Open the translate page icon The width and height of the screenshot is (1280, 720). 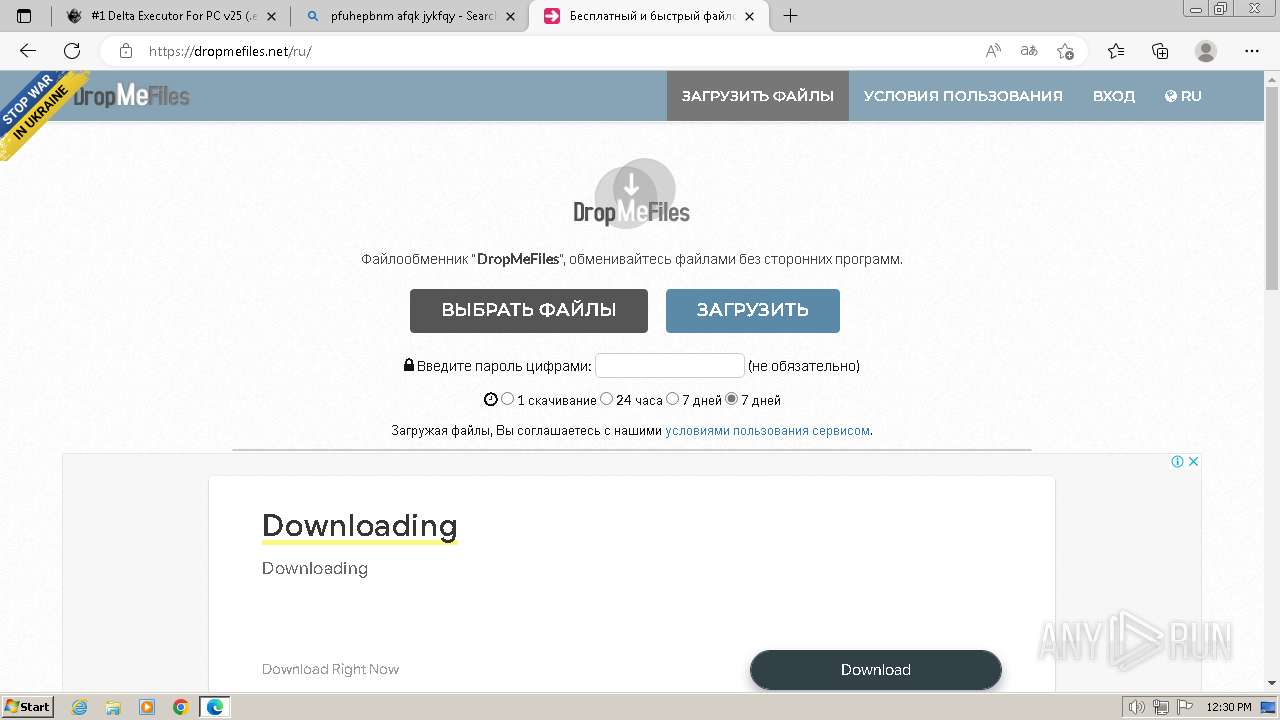[x=1029, y=51]
